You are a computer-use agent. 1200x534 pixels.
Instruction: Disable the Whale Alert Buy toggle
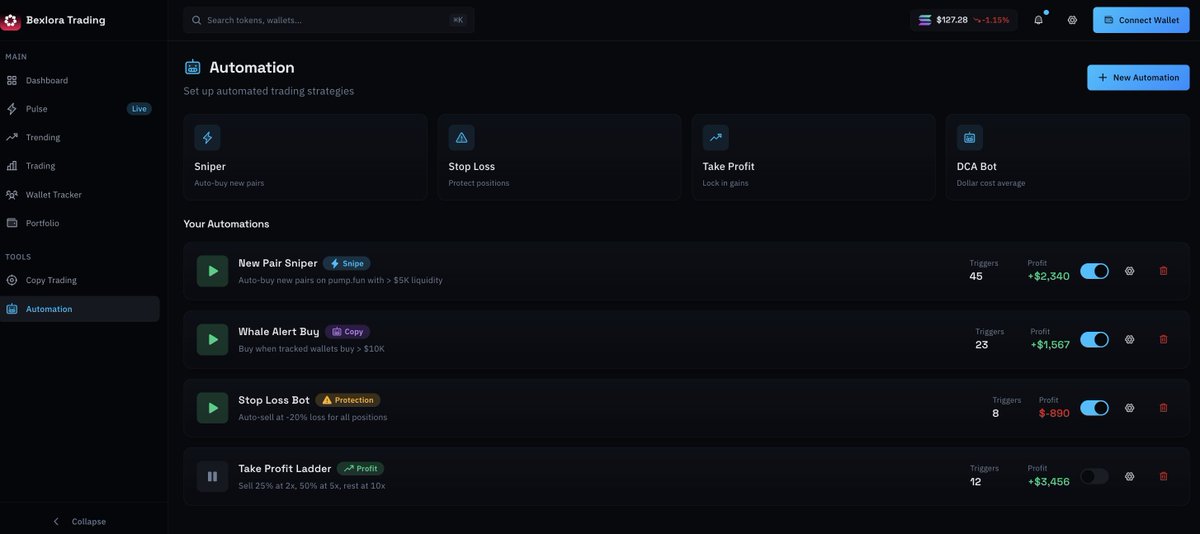[x=1095, y=339]
